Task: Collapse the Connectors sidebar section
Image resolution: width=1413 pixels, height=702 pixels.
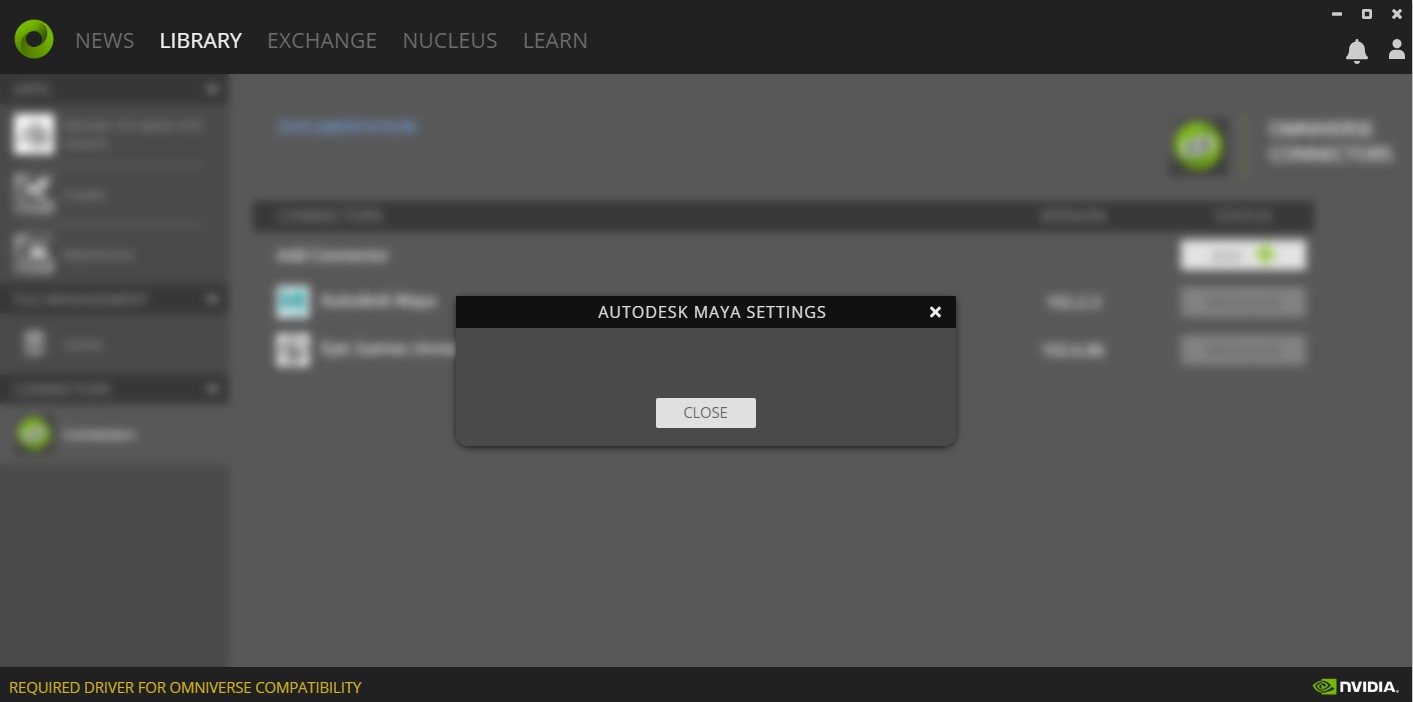Action: point(212,389)
